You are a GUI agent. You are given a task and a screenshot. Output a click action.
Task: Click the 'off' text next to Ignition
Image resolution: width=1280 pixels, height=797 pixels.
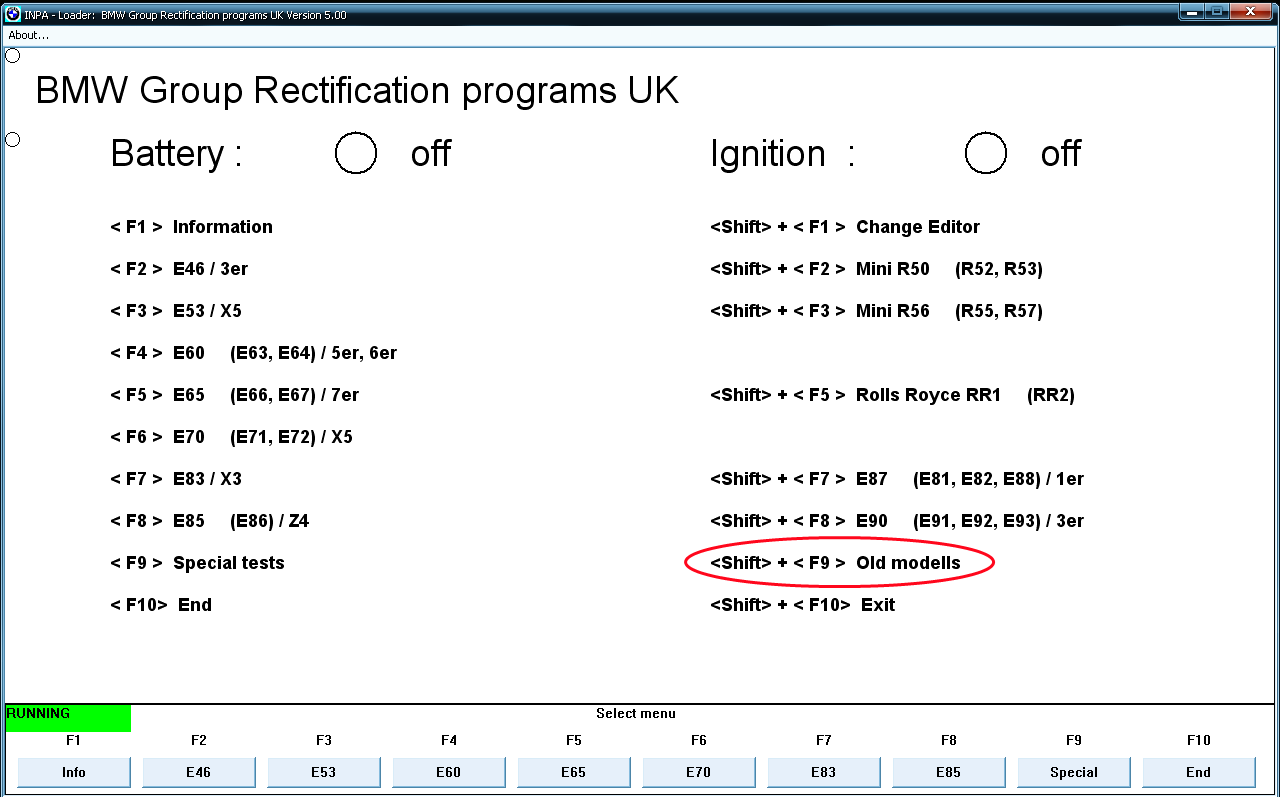click(x=1061, y=154)
